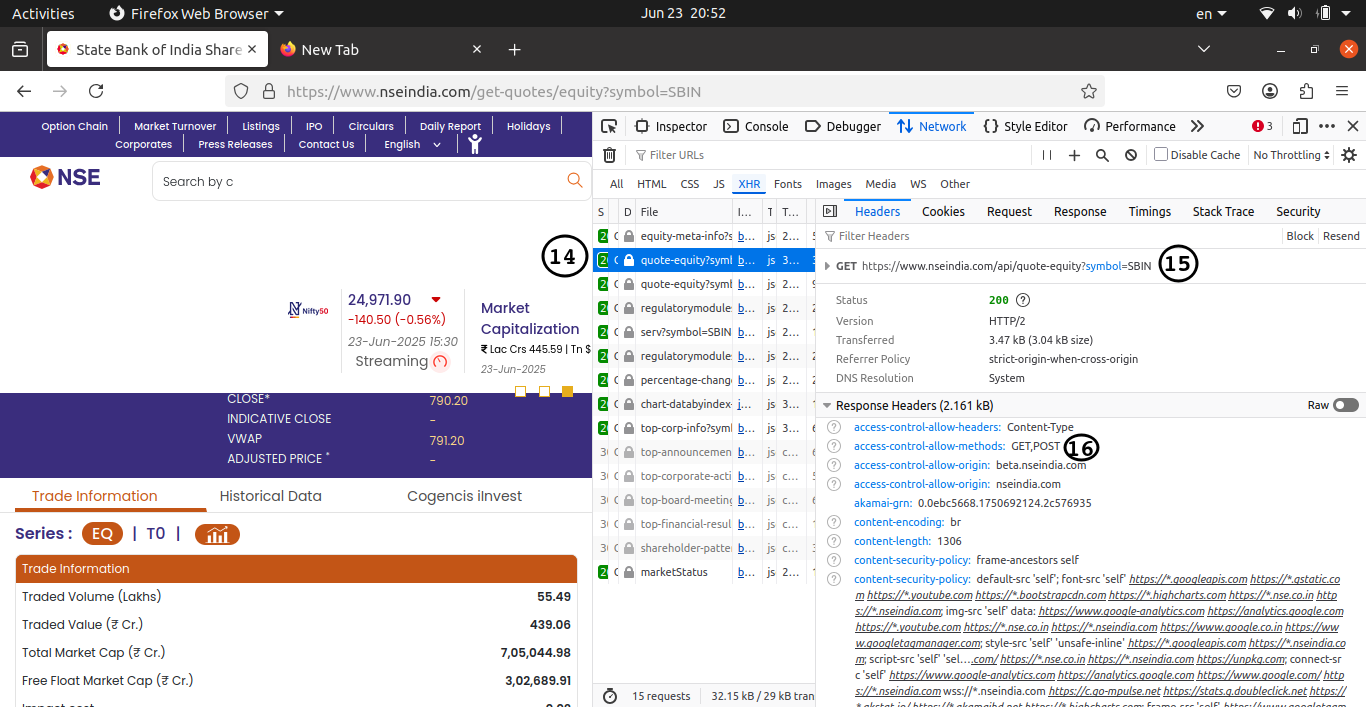Open the Response details tab
The height and width of the screenshot is (707, 1366).
click(x=1080, y=211)
